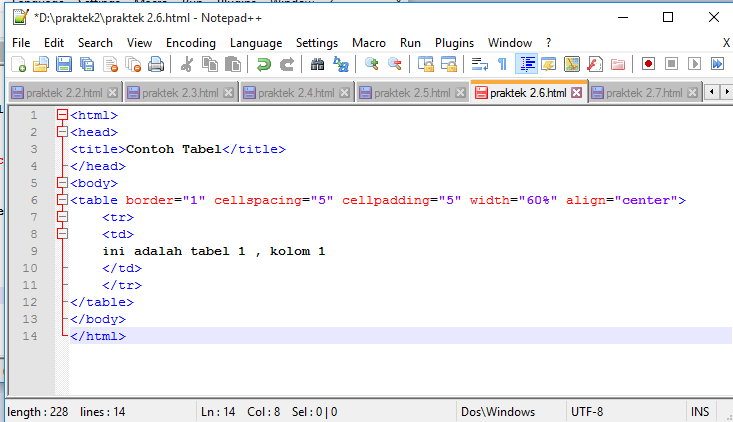Screen dimensions: 733x422
Task: Zoom in on the editor text
Action: pyautogui.click(x=372, y=64)
